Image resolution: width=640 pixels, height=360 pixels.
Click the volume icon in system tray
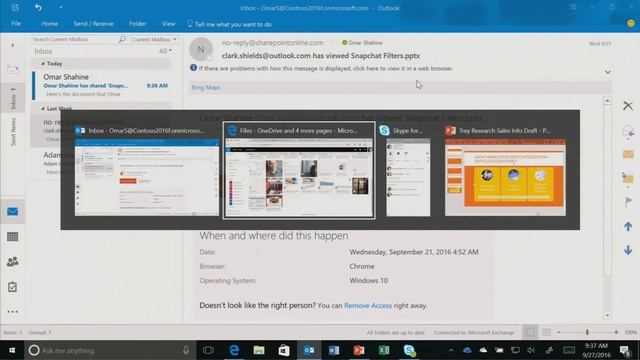coord(531,350)
